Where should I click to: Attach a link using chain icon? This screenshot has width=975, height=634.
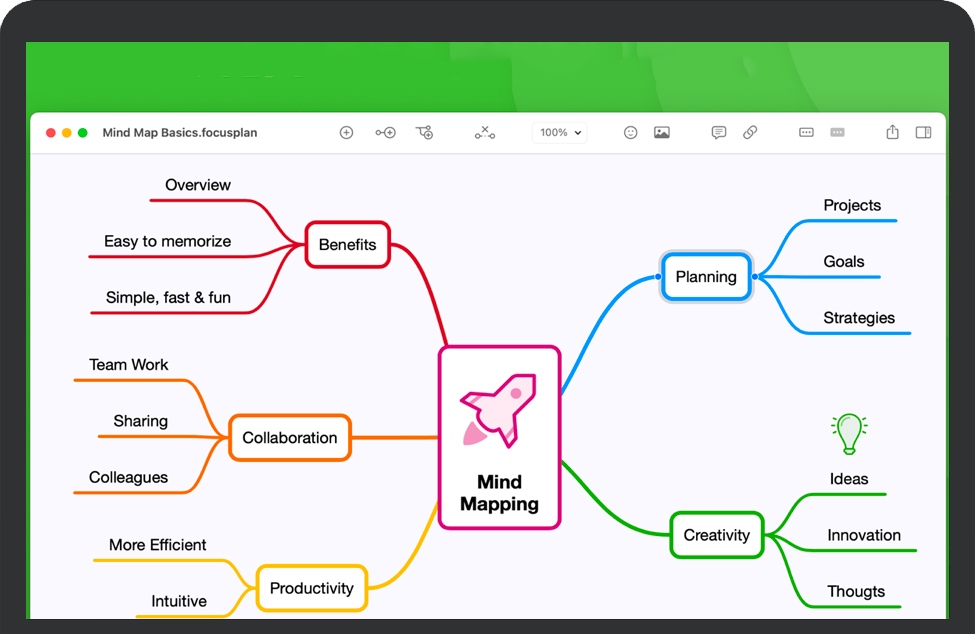[750, 132]
